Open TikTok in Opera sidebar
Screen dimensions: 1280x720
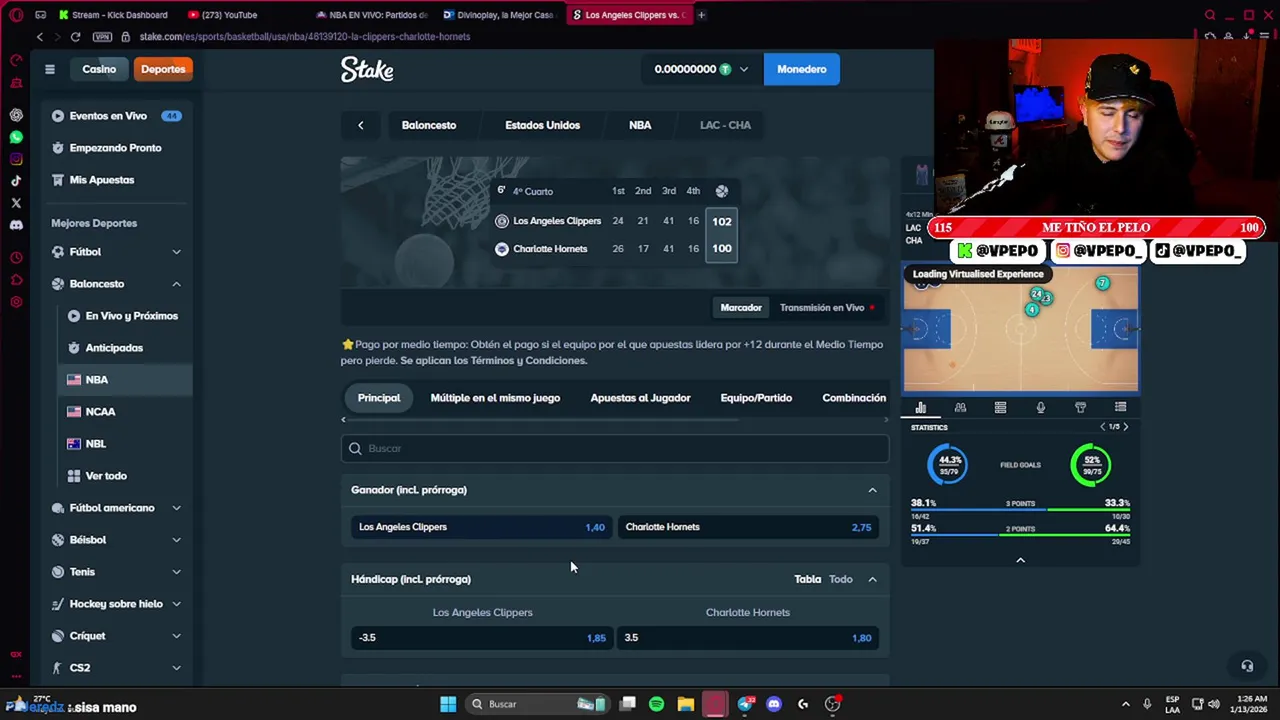point(16,181)
